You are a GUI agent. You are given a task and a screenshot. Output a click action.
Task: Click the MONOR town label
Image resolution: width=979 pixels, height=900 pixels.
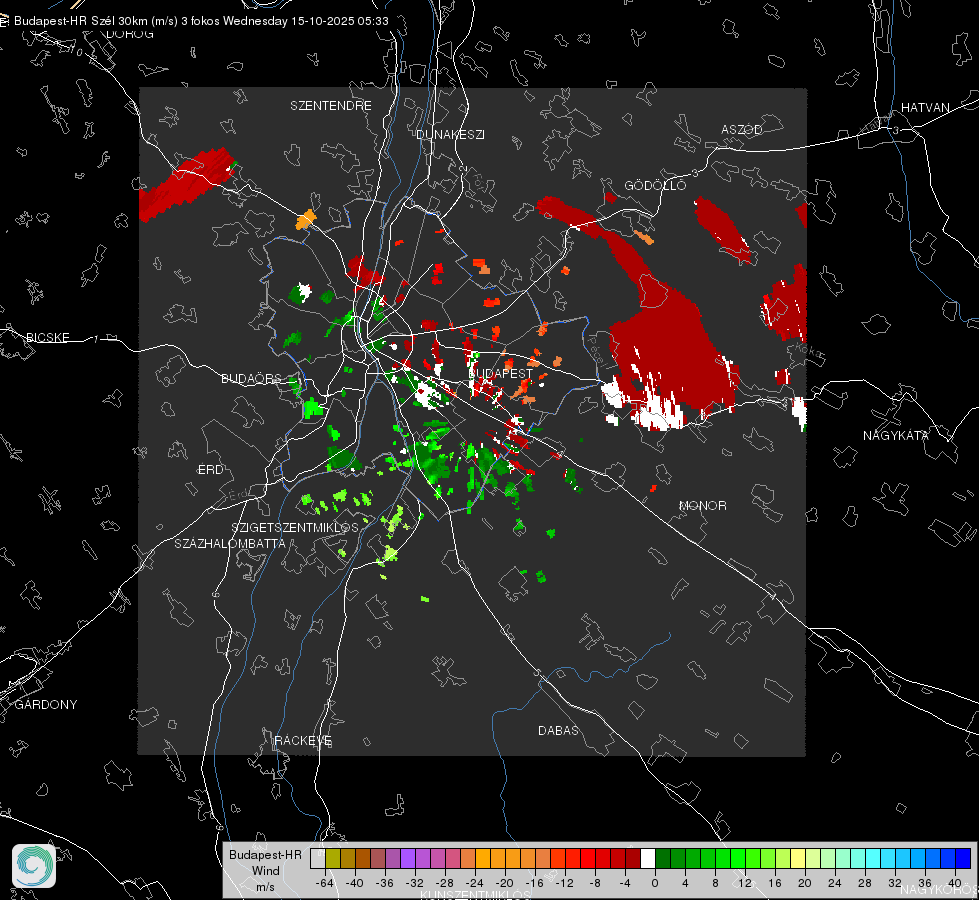(x=702, y=505)
